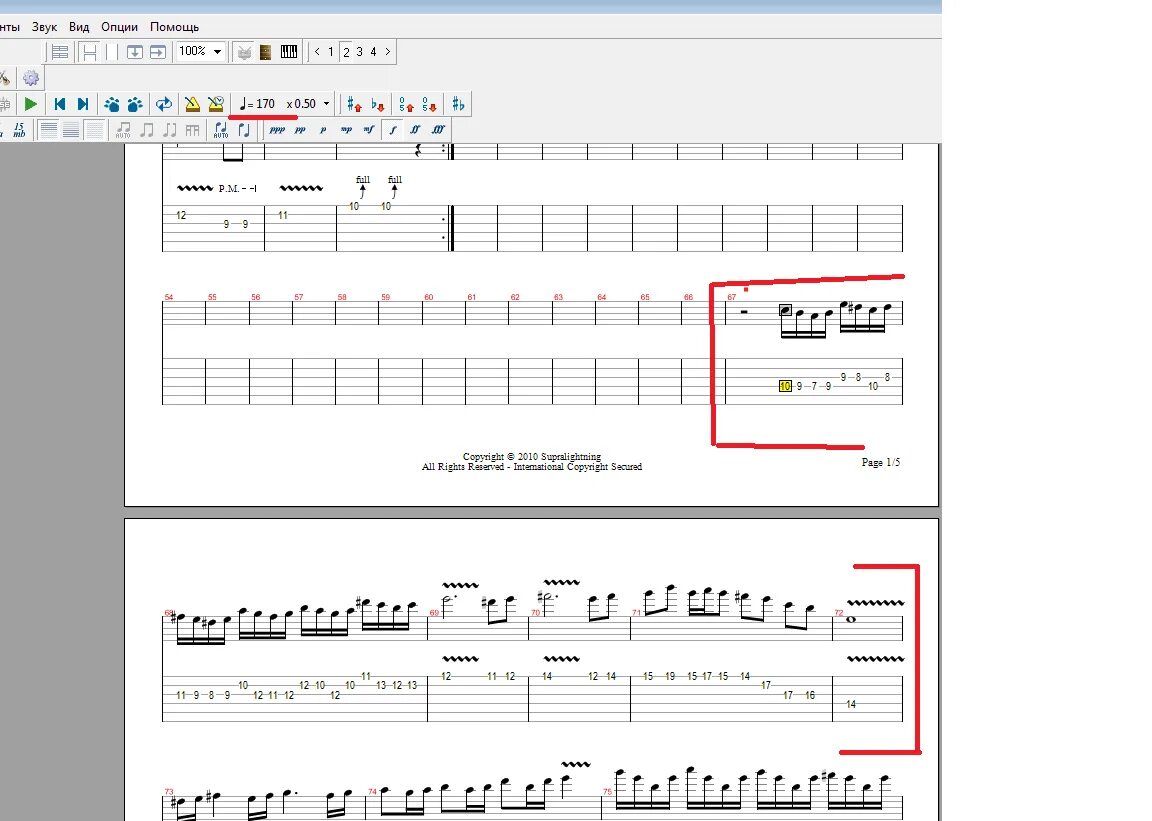
Task: Click the grayed icon right of zoom box
Action: click(x=245, y=52)
